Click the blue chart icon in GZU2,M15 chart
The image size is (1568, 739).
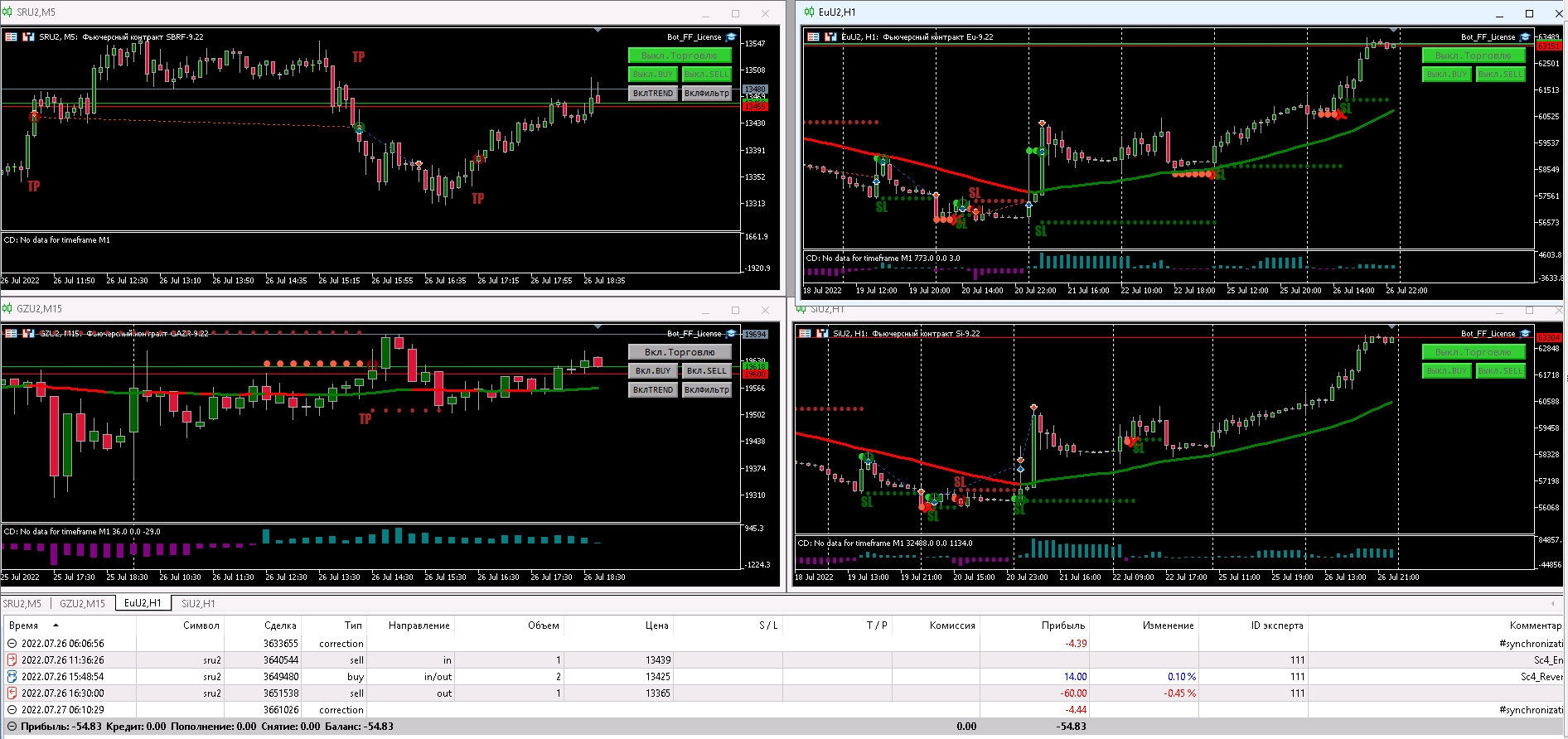coord(28,333)
